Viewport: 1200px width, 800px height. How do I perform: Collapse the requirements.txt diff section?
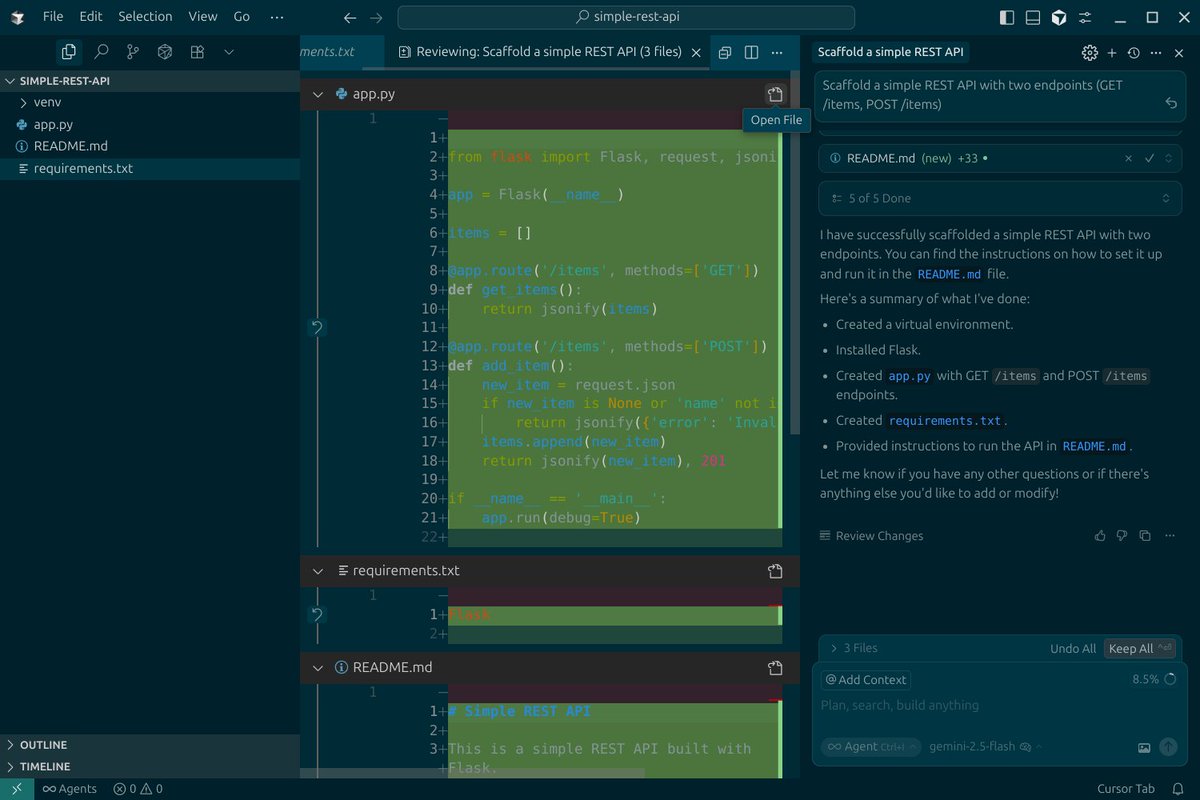point(318,571)
